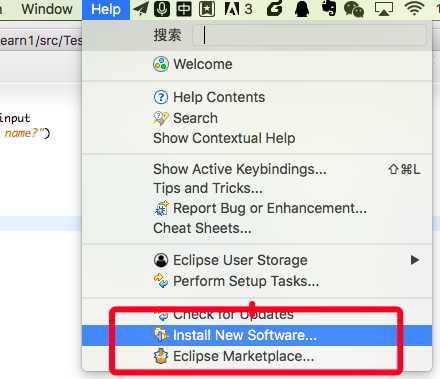Open the Welcome page
The image size is (440, 379).
257,64
